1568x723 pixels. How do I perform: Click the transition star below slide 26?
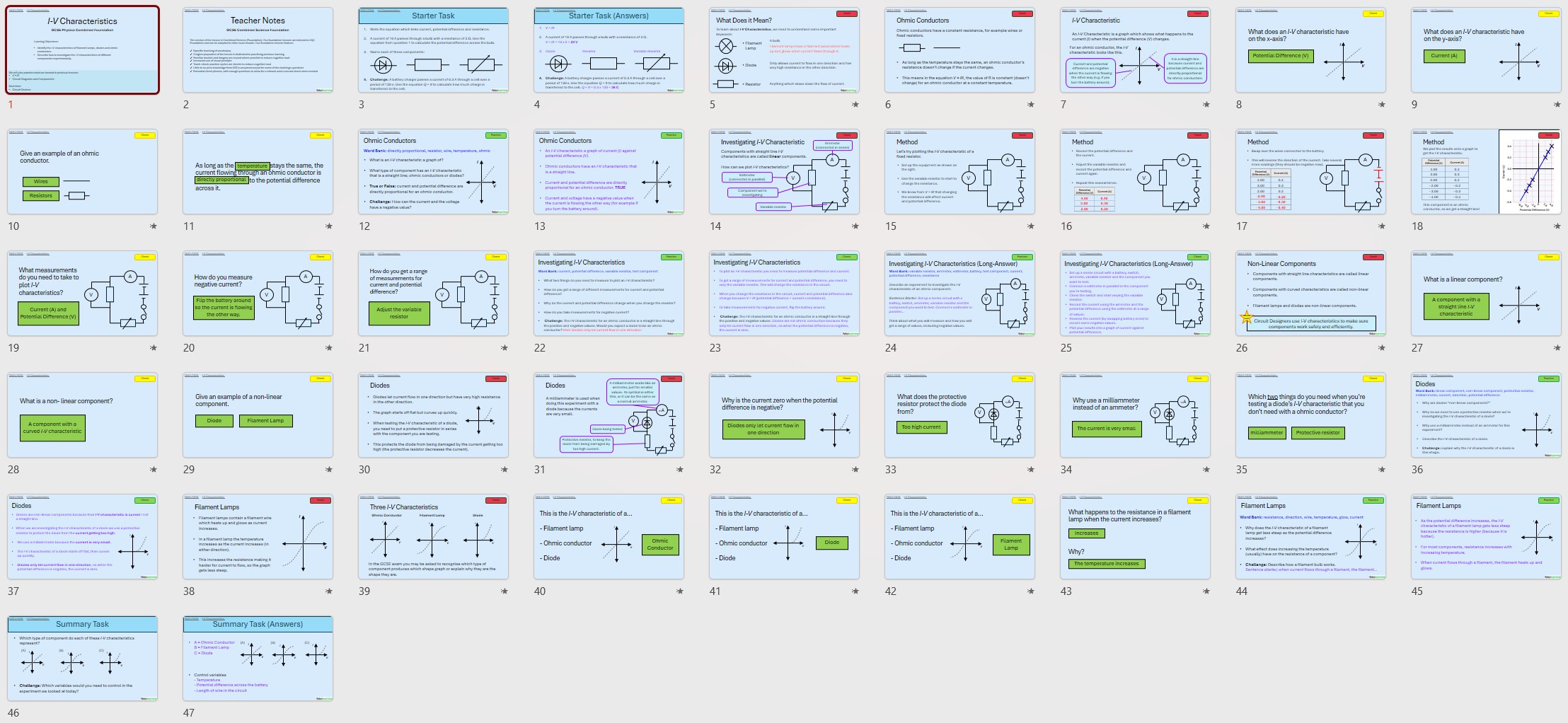(1381, 348)
